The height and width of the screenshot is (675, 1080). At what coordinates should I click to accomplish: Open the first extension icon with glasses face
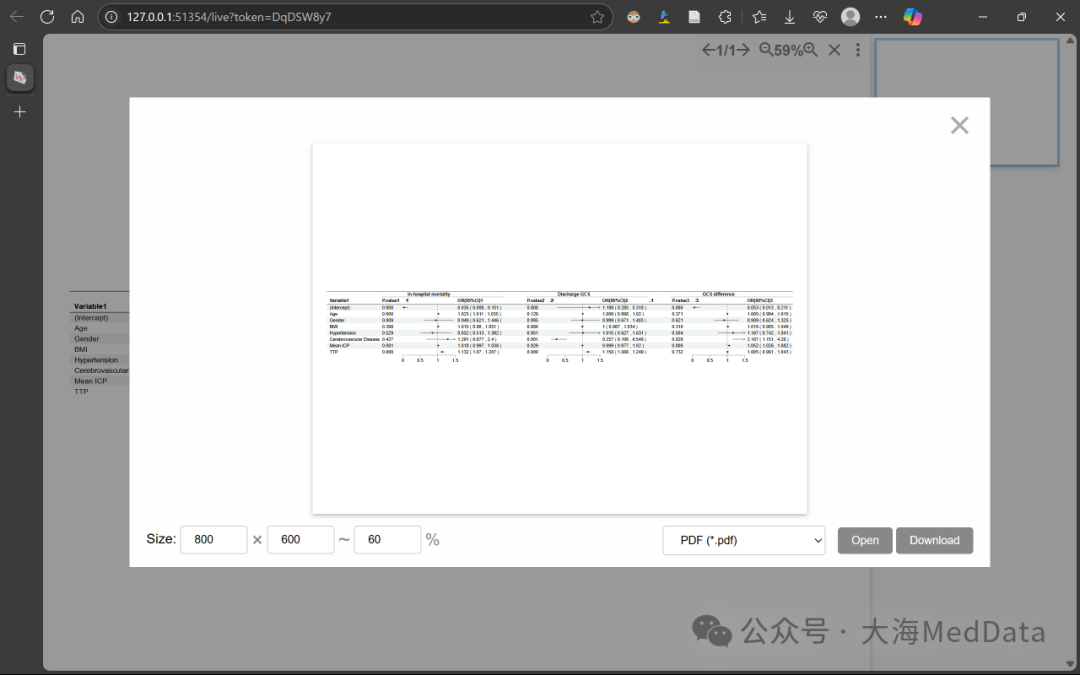coord(633,17)
